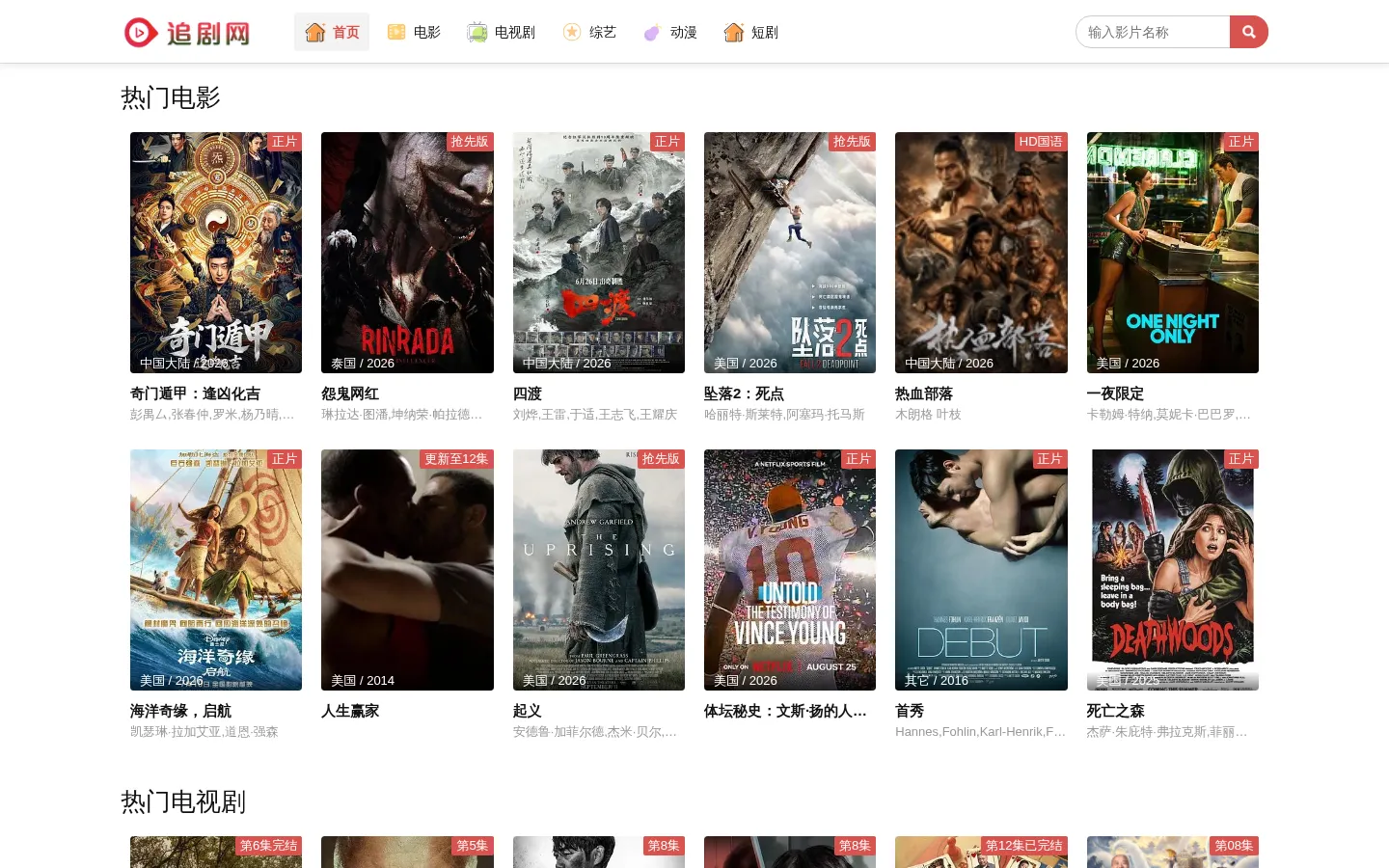
Task: Open the Deathwoods 死亡之森 poster
Action: 1173,570
